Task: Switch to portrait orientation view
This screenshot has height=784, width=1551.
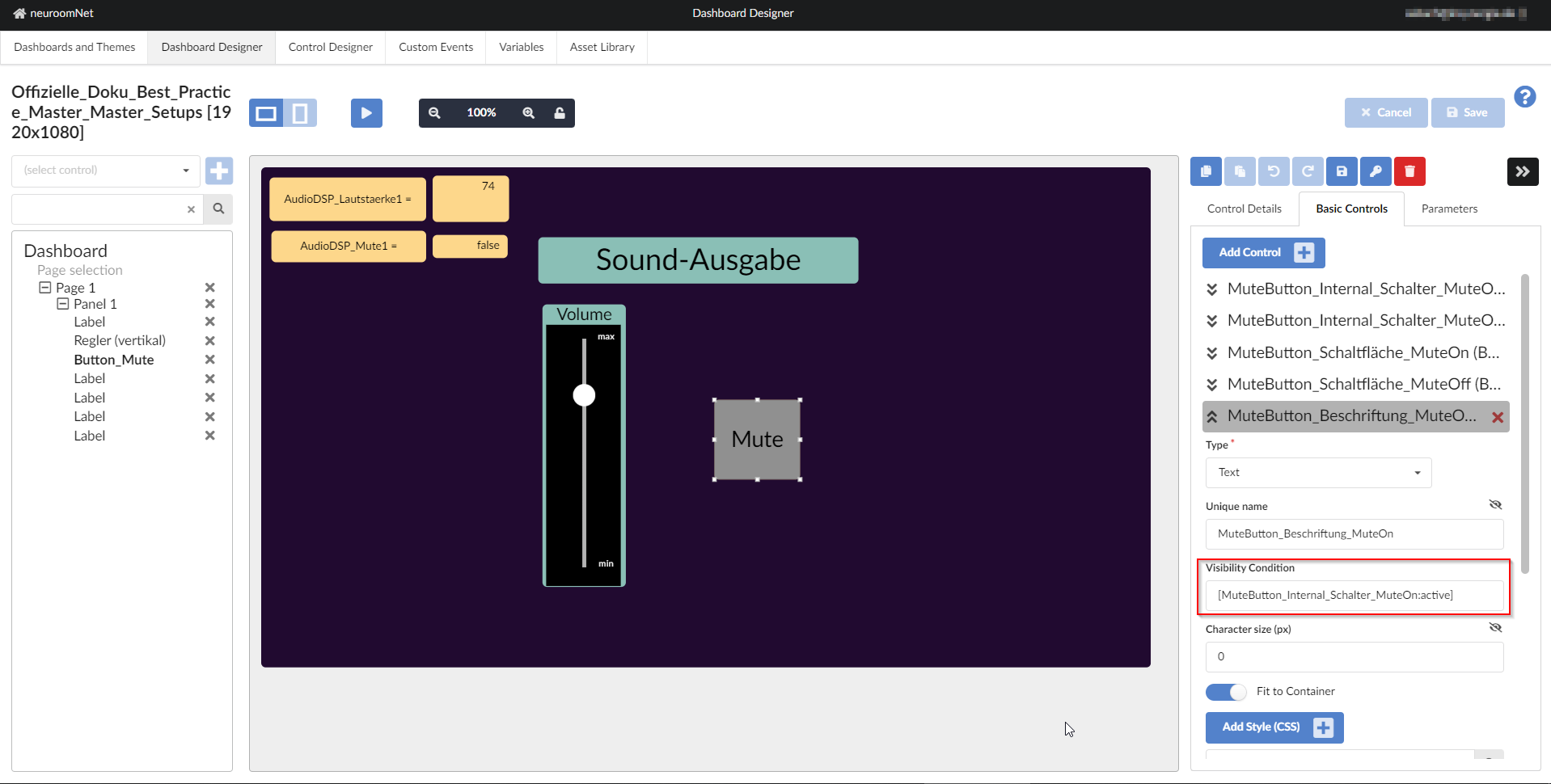Action: (301, 112)
